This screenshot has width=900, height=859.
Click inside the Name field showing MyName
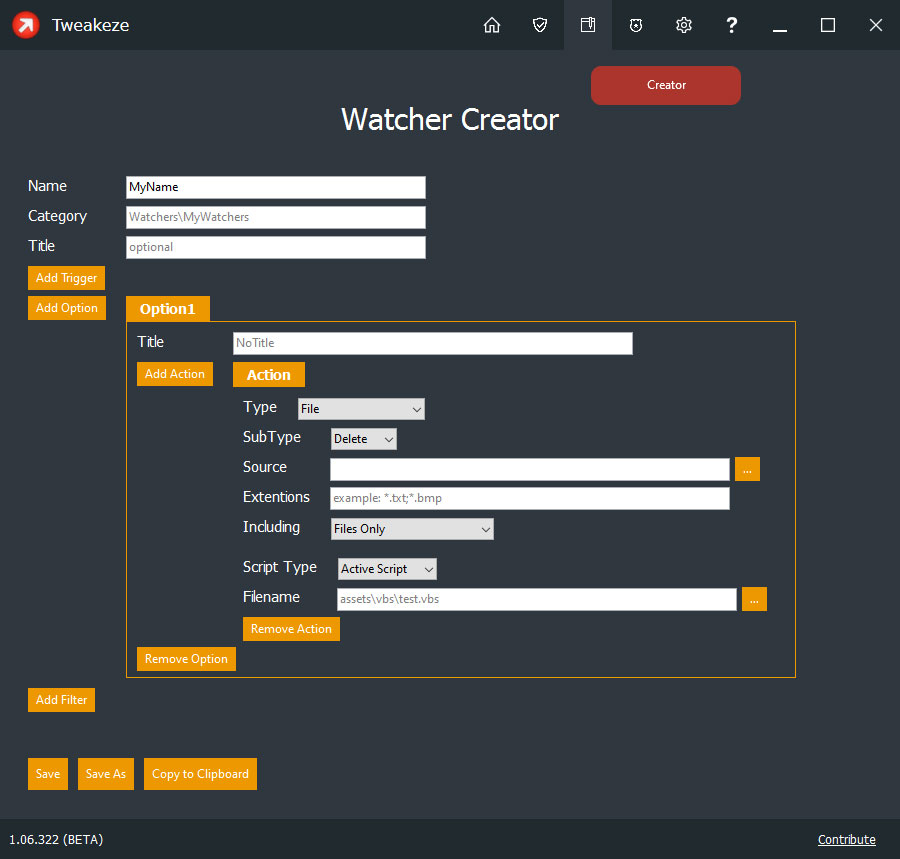(x=275, y=187)
